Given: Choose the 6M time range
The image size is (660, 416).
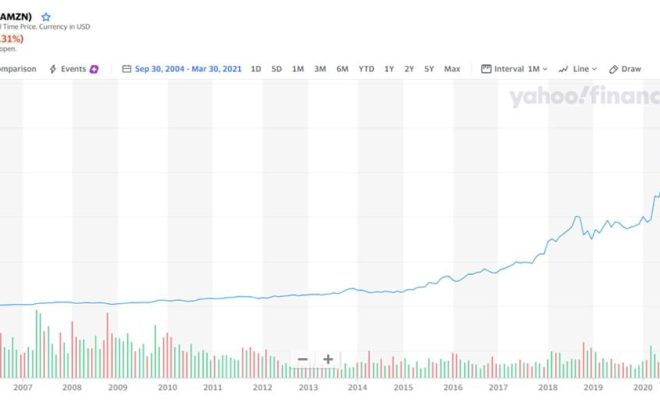Looking at the screenshot, I should click(342, 69).
